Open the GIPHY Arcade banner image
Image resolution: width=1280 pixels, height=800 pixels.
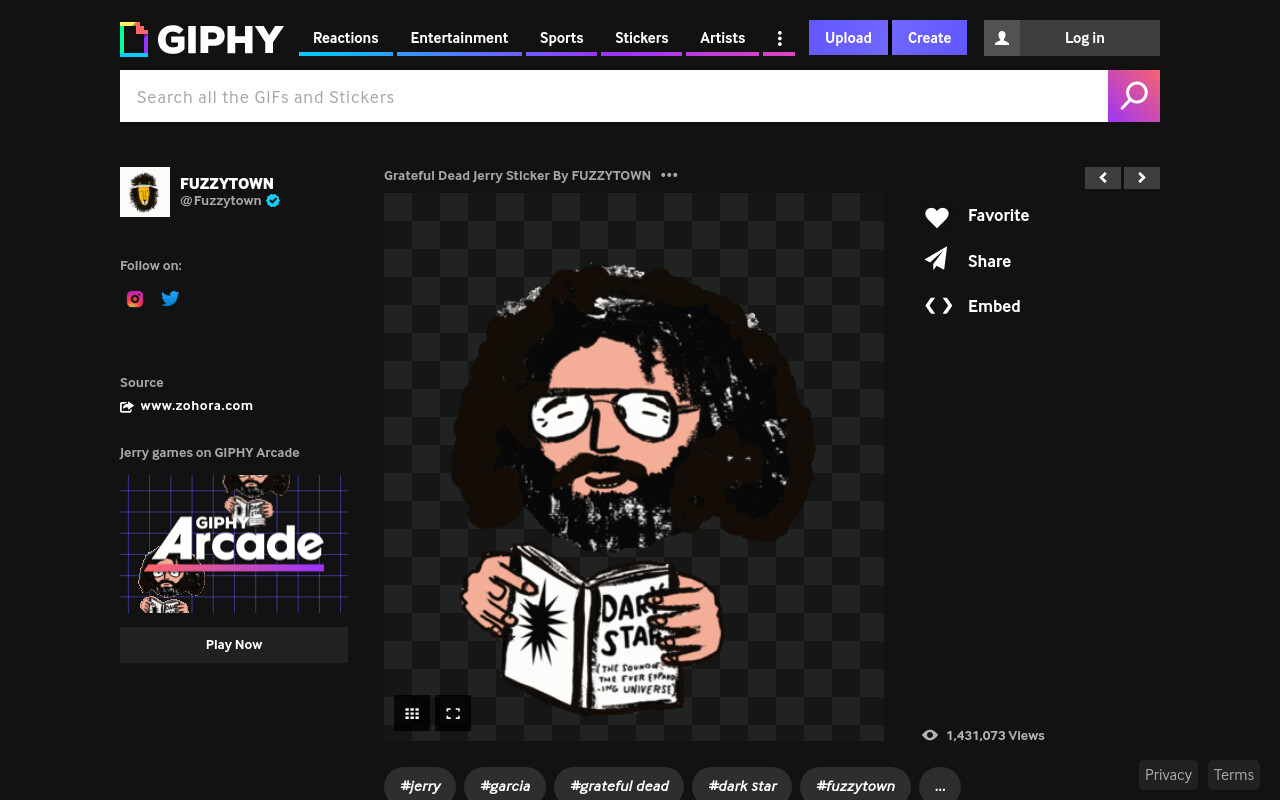(234, 544)
